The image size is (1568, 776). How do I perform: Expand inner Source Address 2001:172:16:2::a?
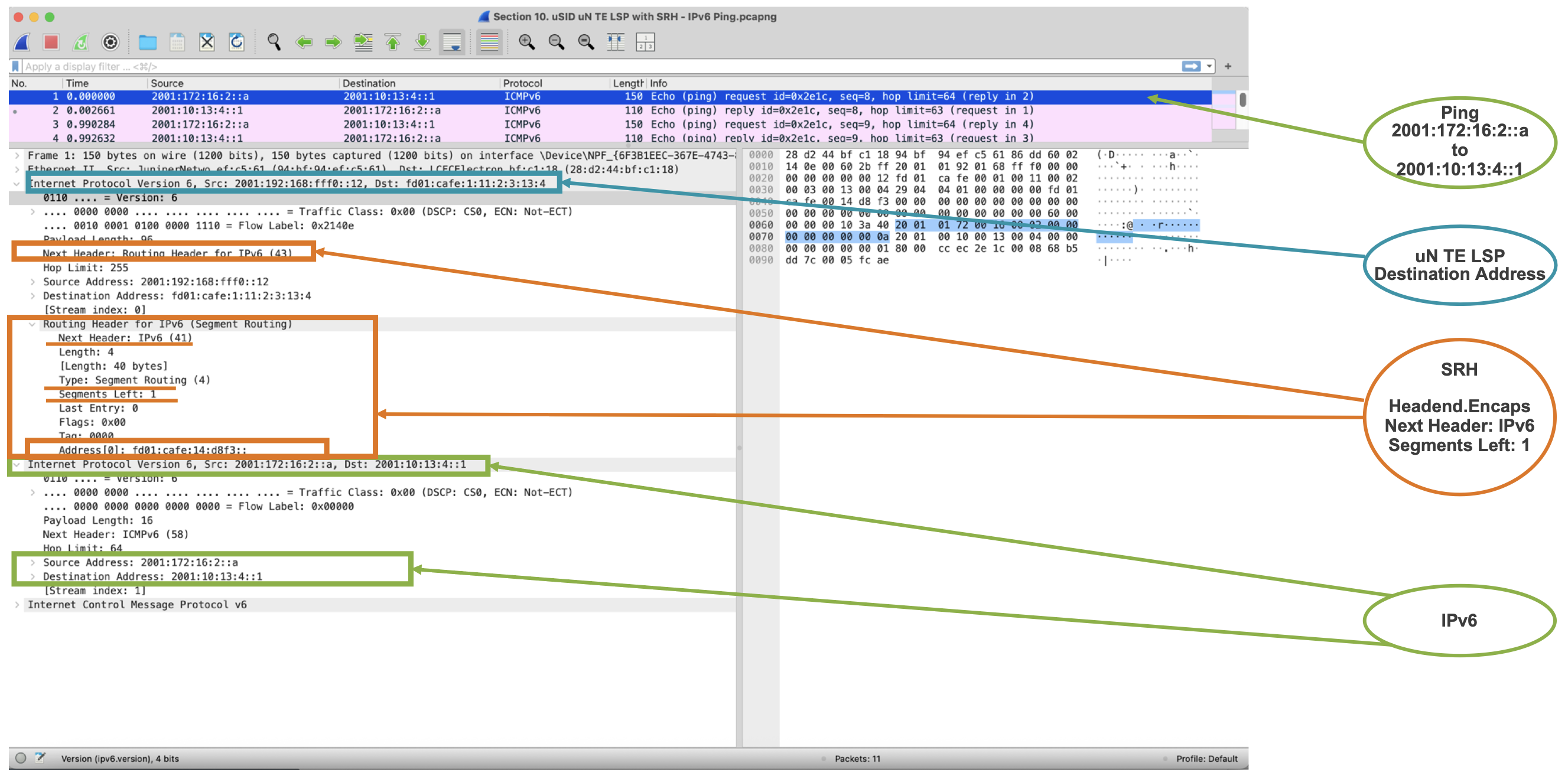pos(32,562)
